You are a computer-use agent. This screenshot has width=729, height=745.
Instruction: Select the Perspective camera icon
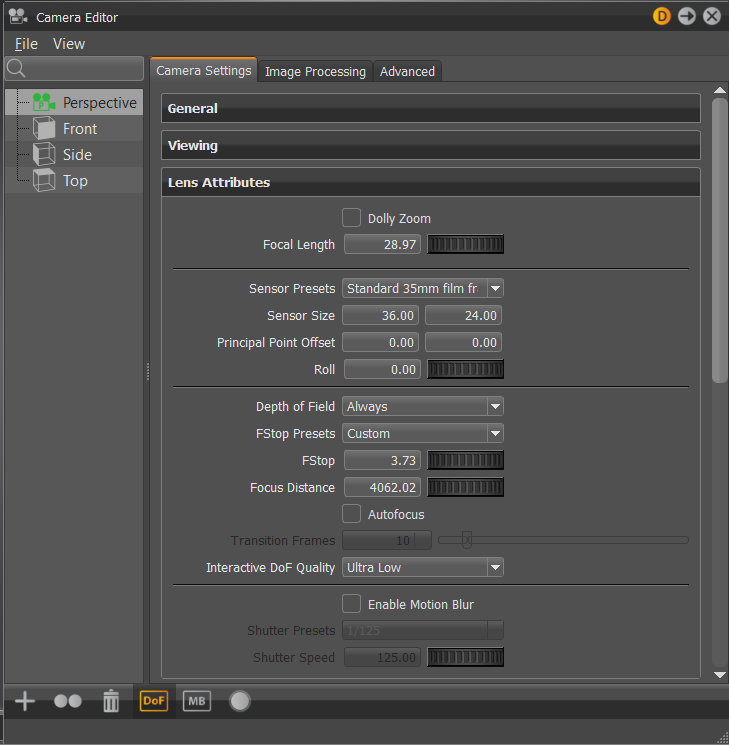pyautogui.click(x=44, y=102)
